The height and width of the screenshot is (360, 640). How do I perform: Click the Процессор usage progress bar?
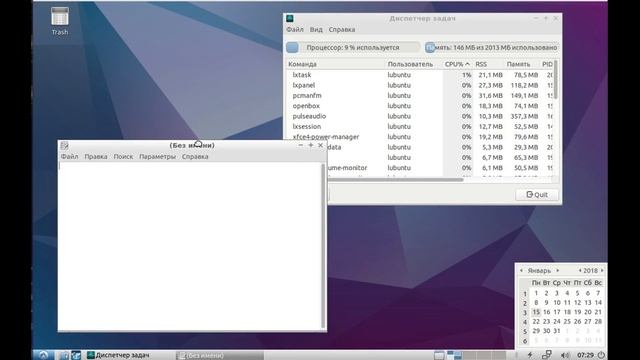(x=353, y=48)
